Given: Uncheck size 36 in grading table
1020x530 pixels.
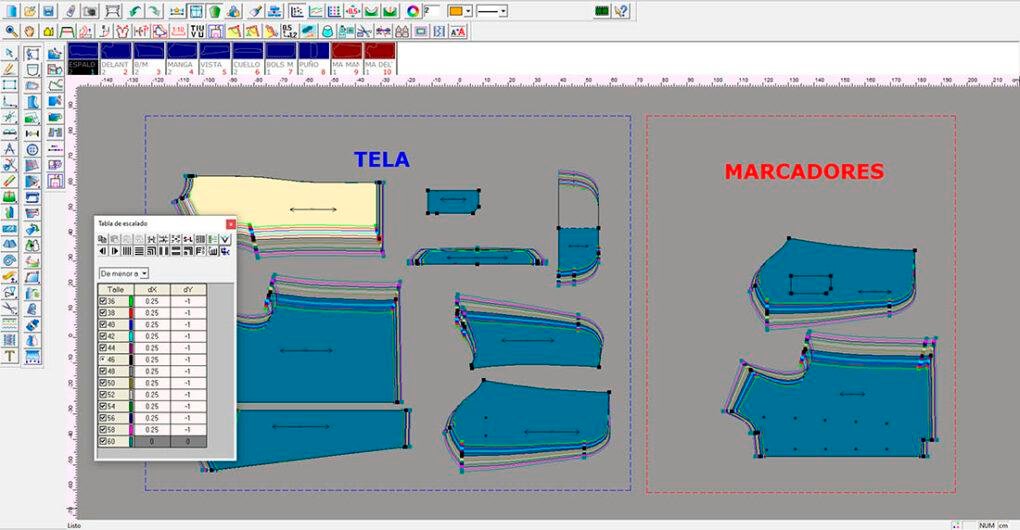Looking at the screenshot, I should coord(103,301).
